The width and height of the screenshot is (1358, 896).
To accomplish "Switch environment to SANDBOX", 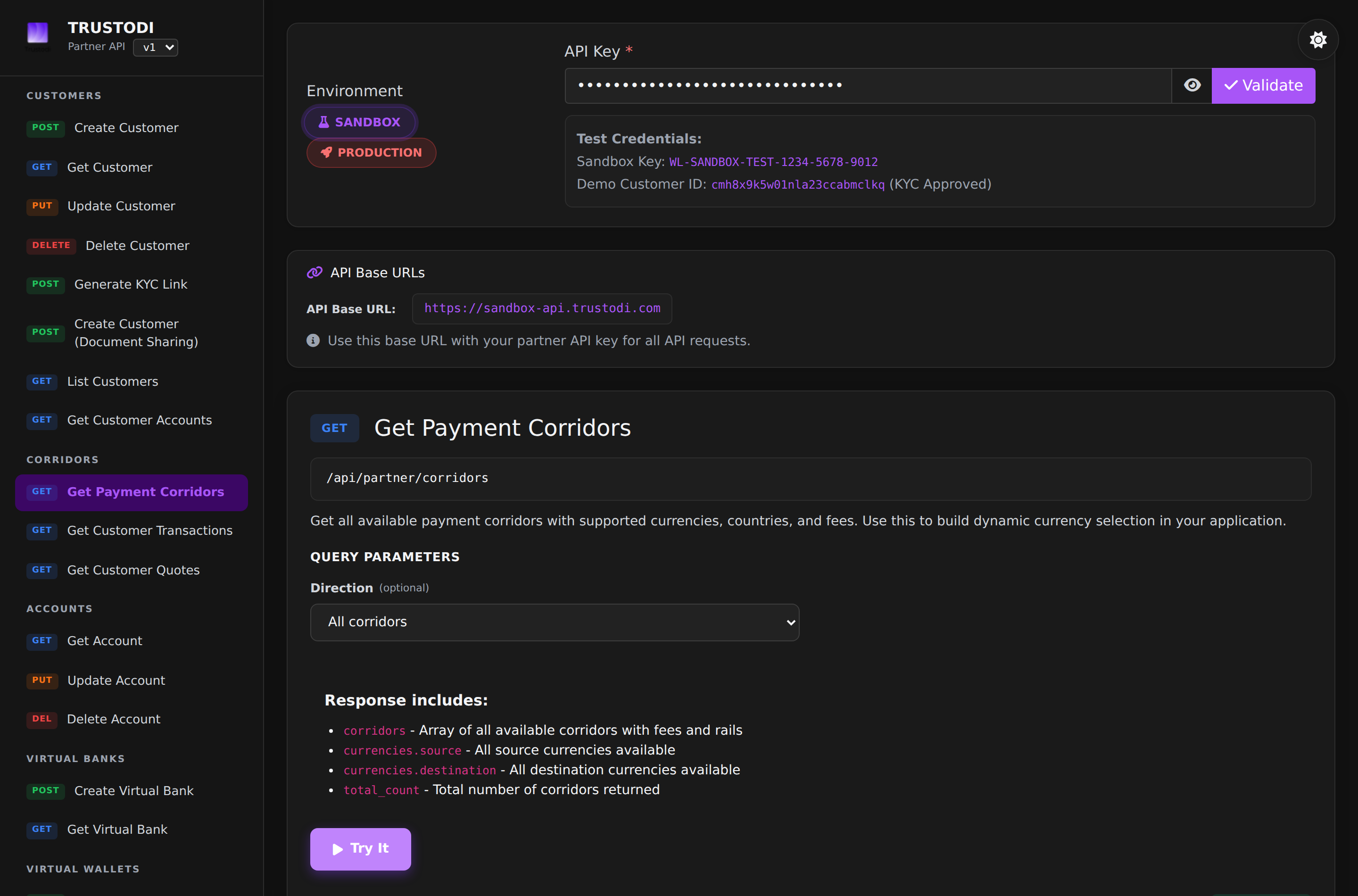I will coord(359,122).
